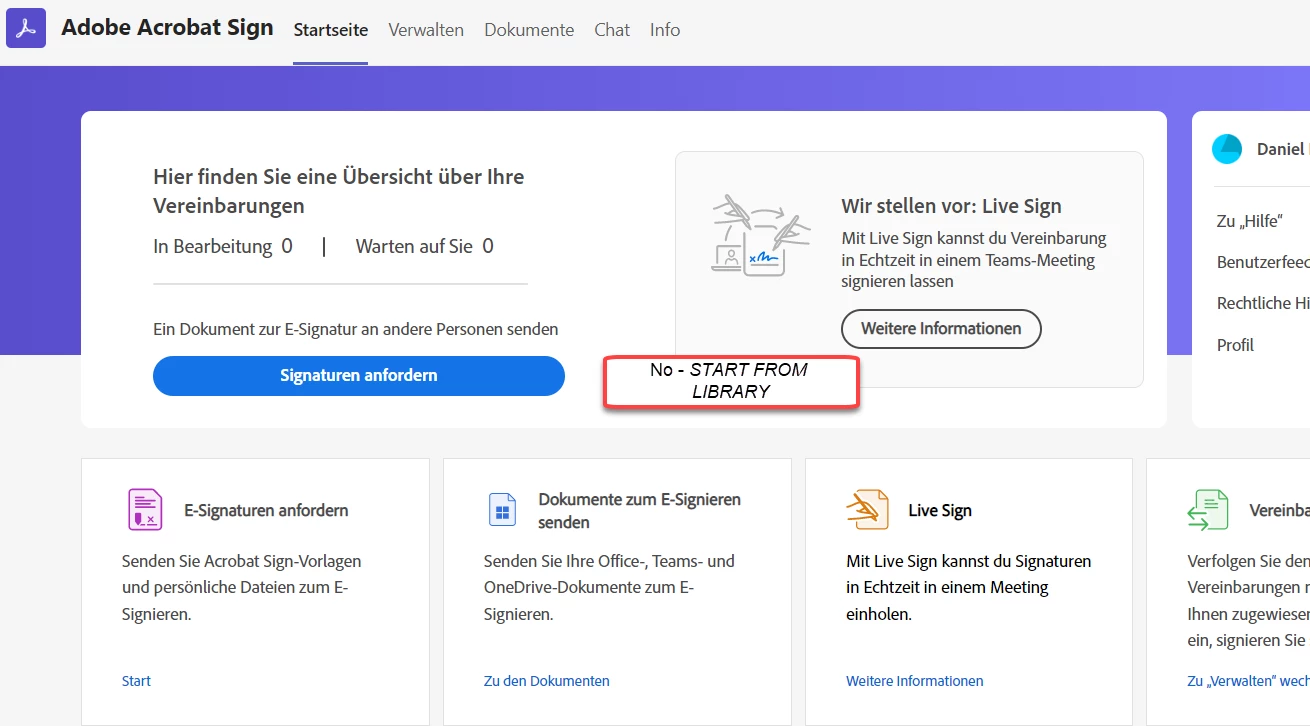Open the Zu "Hilfe" link
Viewport: 1310px width, 726px height.
point(1250,221)
